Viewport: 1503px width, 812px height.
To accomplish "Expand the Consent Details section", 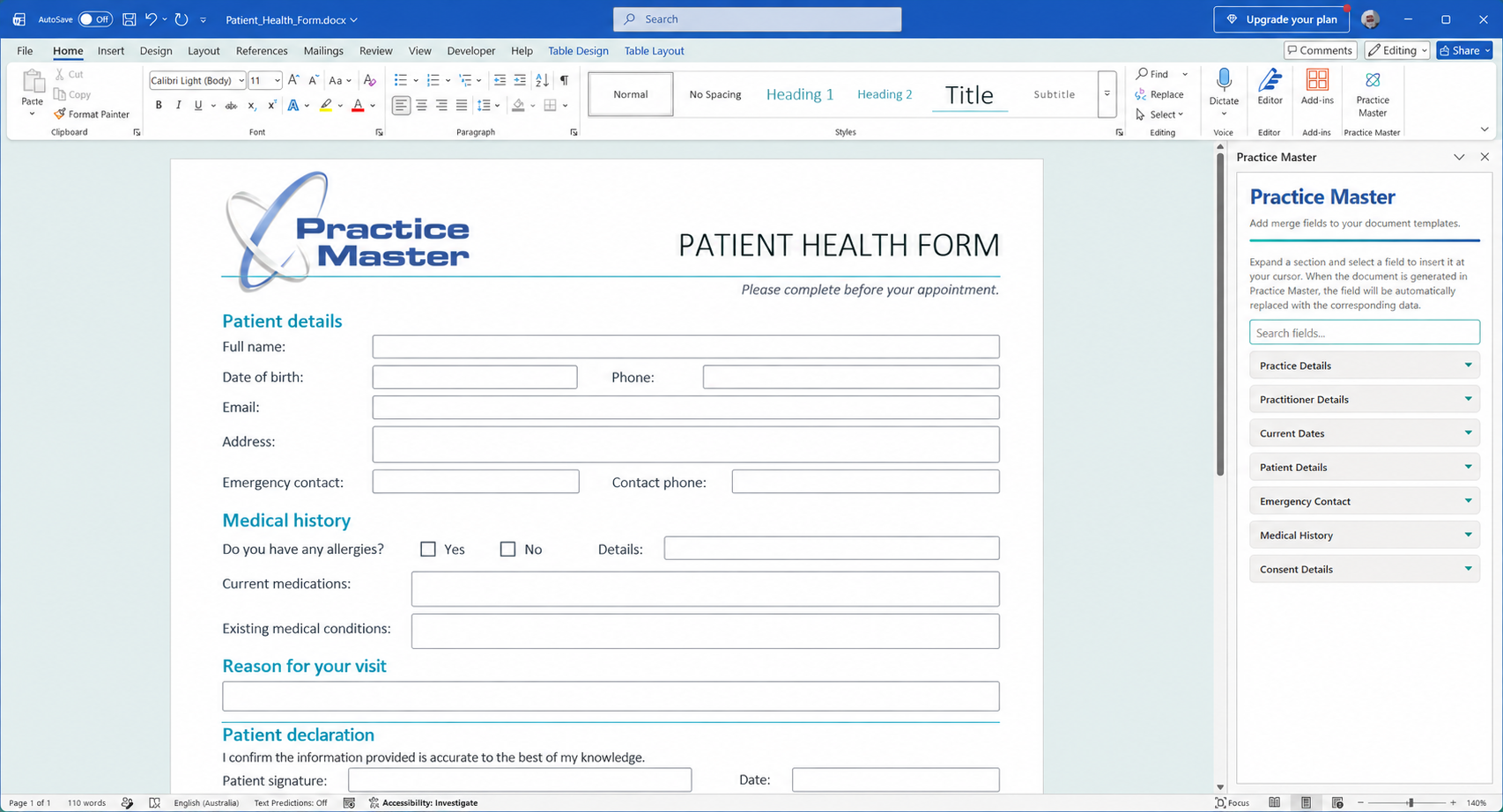I will point(1364,569).
